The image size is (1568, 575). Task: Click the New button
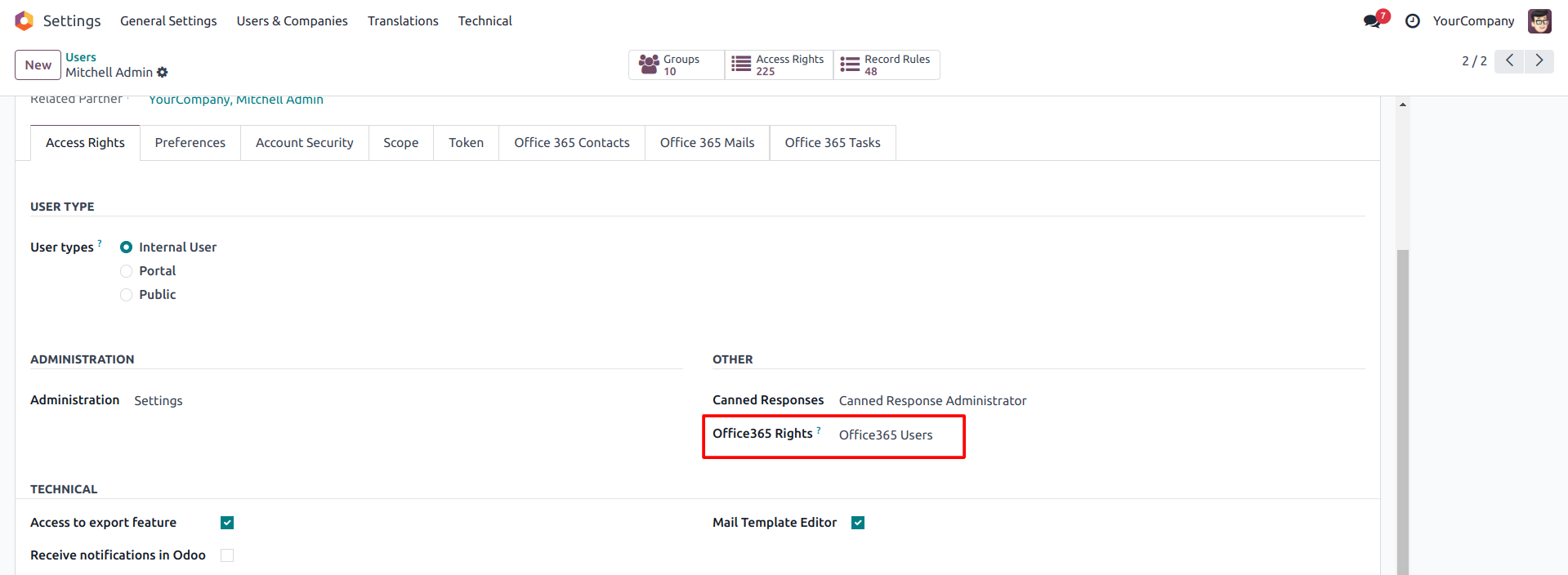click(x=38, y=65)
